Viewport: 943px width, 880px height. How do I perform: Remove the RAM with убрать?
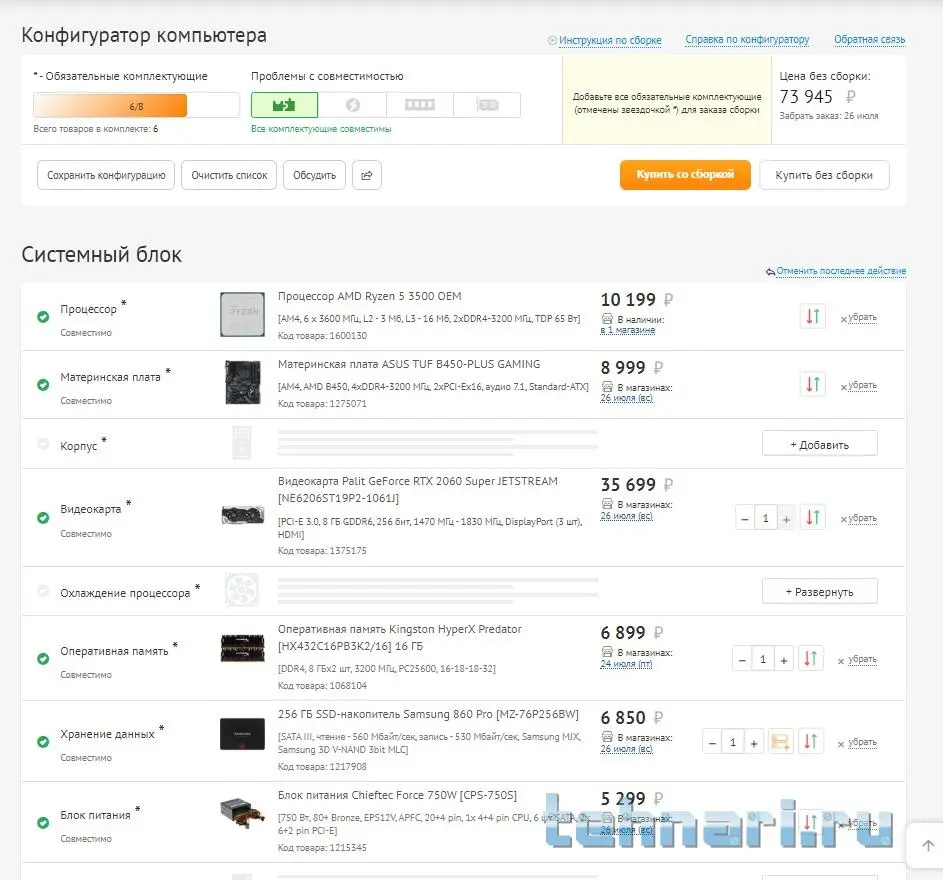click(862, 659)
